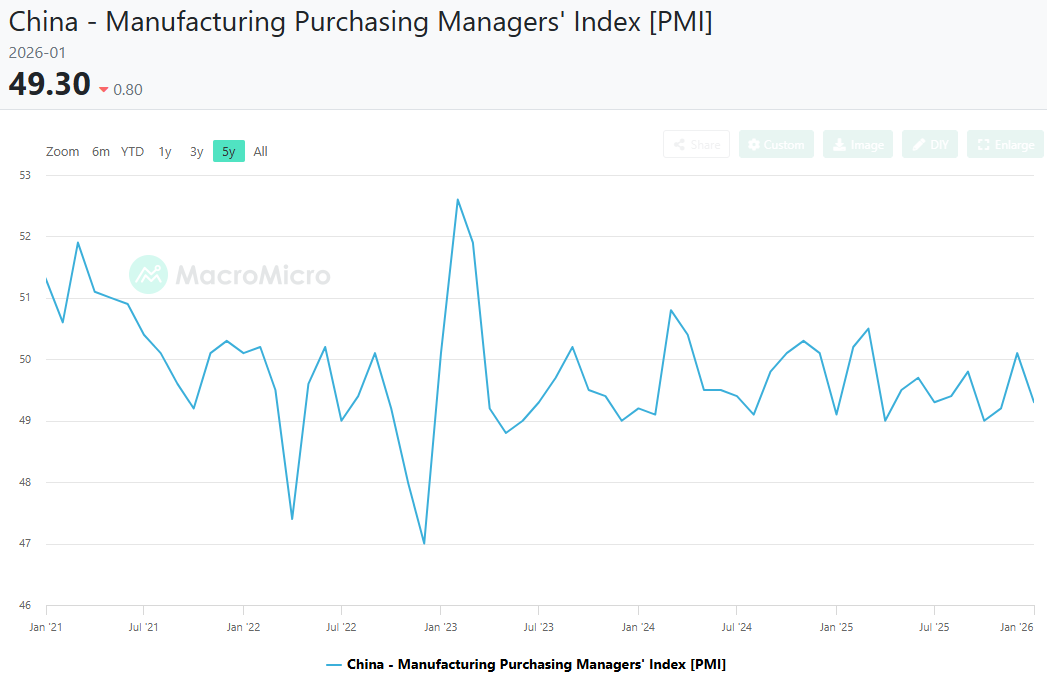
Task: Set zoom range to 1y
Action: coord(165,152)
